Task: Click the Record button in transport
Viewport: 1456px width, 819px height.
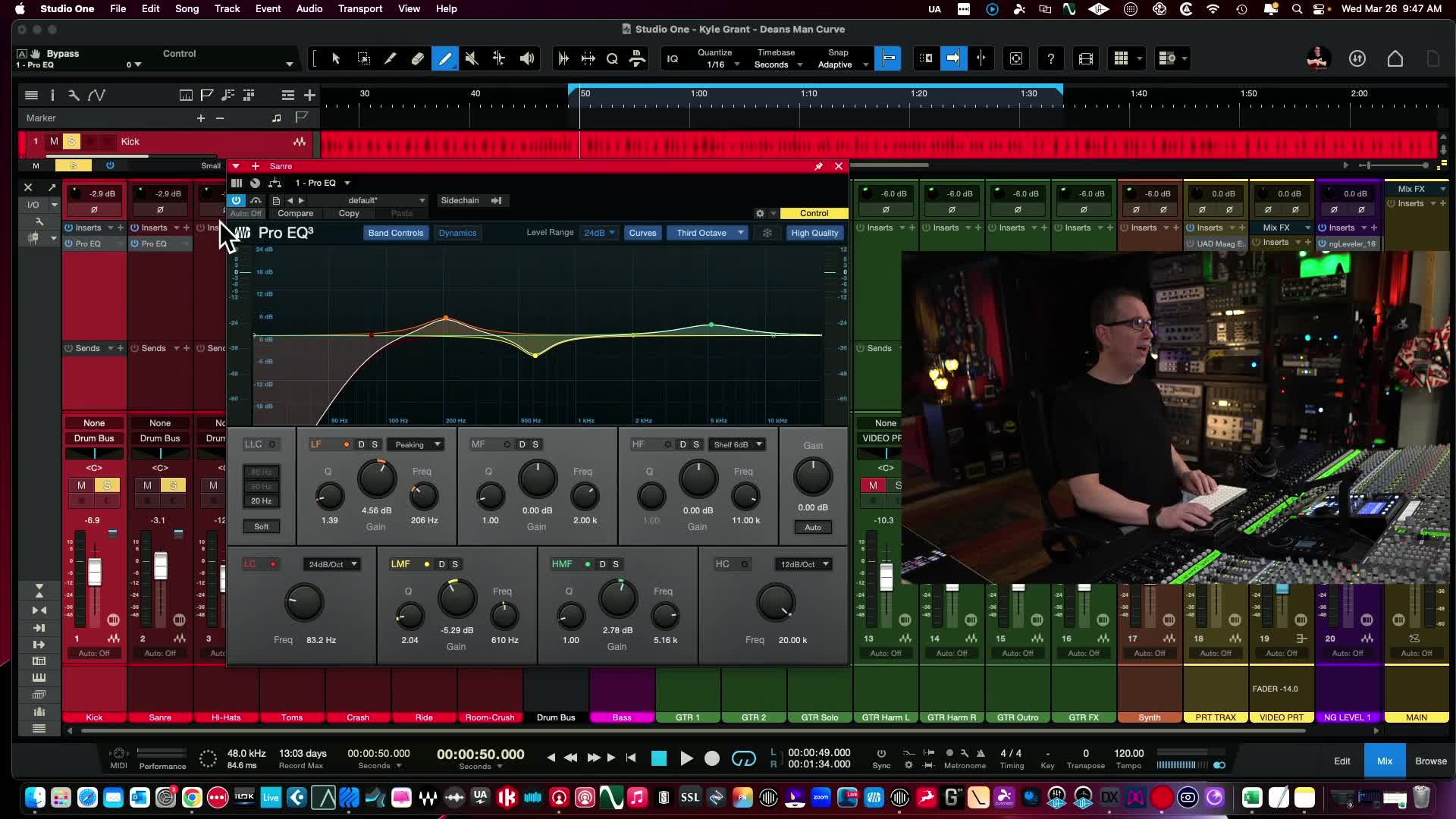Action: 712,758
